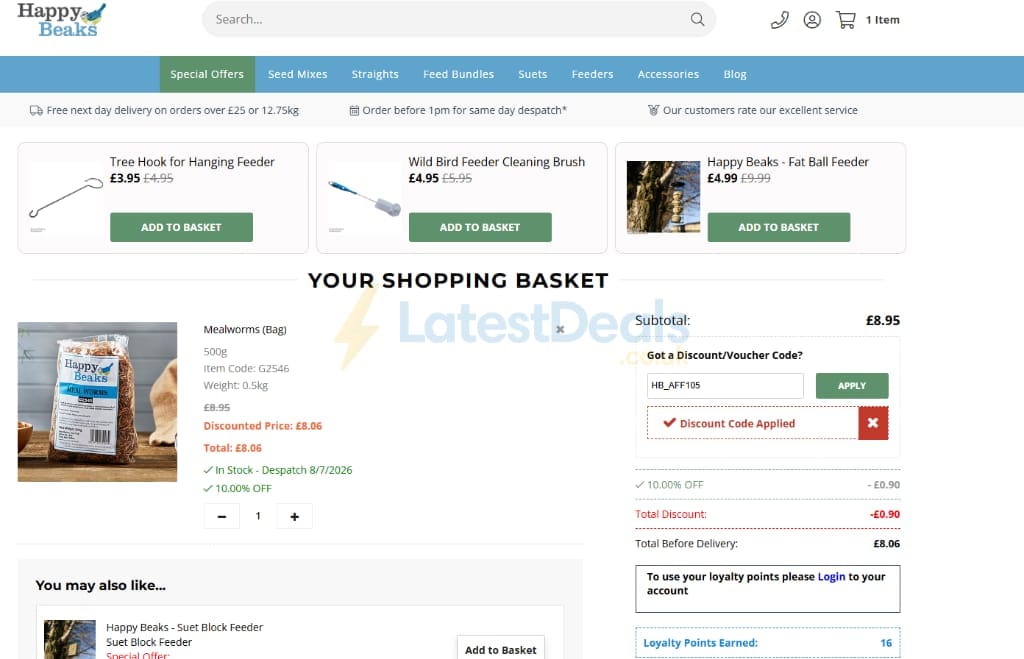Open the Accessories menu
The image size is (1024, 659).
coord(668,74)
